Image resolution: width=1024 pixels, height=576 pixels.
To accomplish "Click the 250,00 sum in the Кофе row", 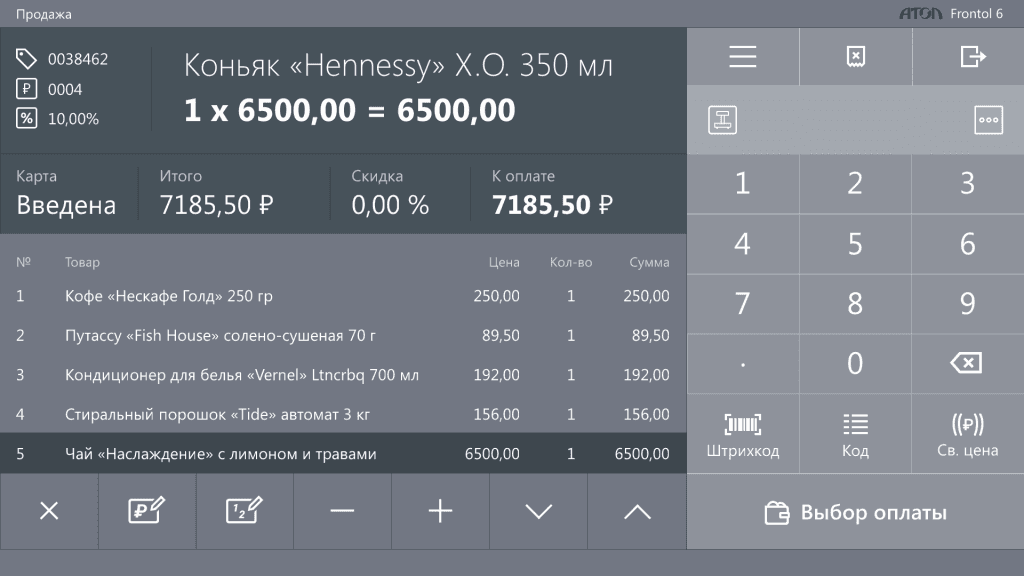I will (x=647, y=296).
